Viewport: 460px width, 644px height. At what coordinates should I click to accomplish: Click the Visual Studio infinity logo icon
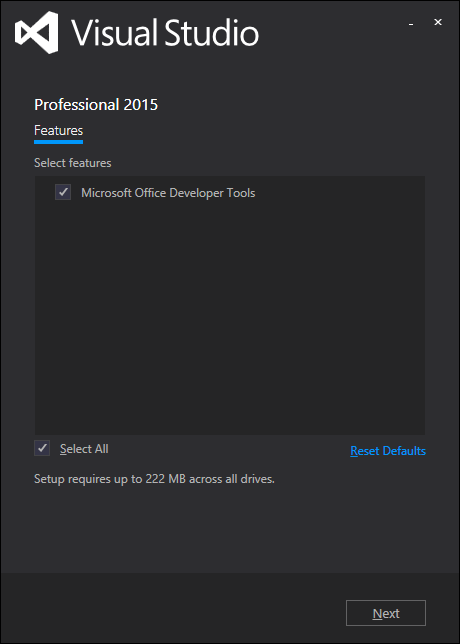[x=36, y=32]
